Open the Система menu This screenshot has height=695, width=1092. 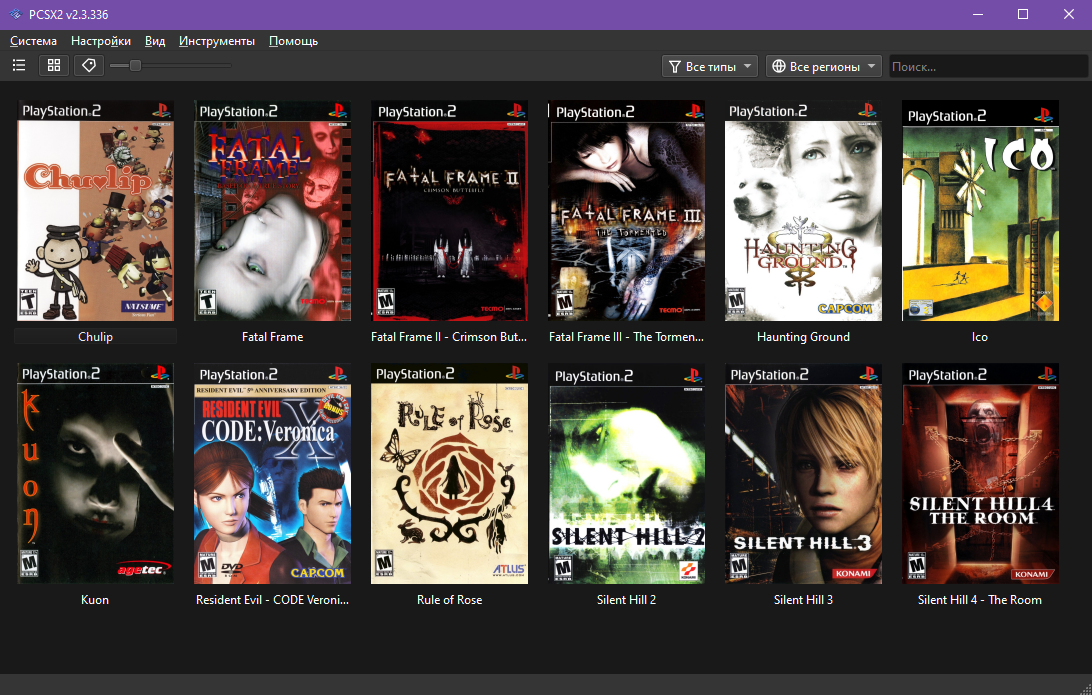[33, 41]
